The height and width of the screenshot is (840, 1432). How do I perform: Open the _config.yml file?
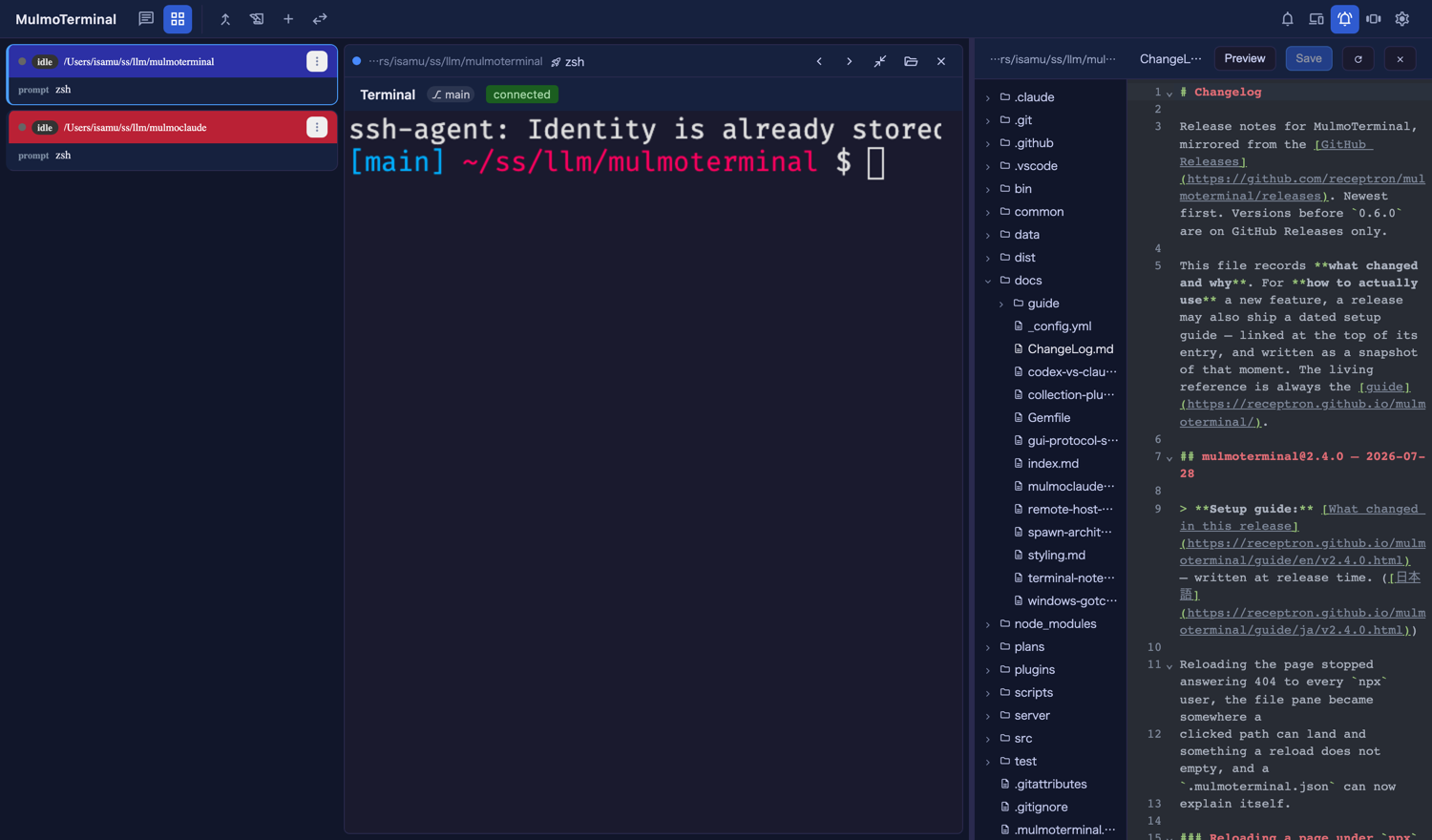coord(1051,326)
